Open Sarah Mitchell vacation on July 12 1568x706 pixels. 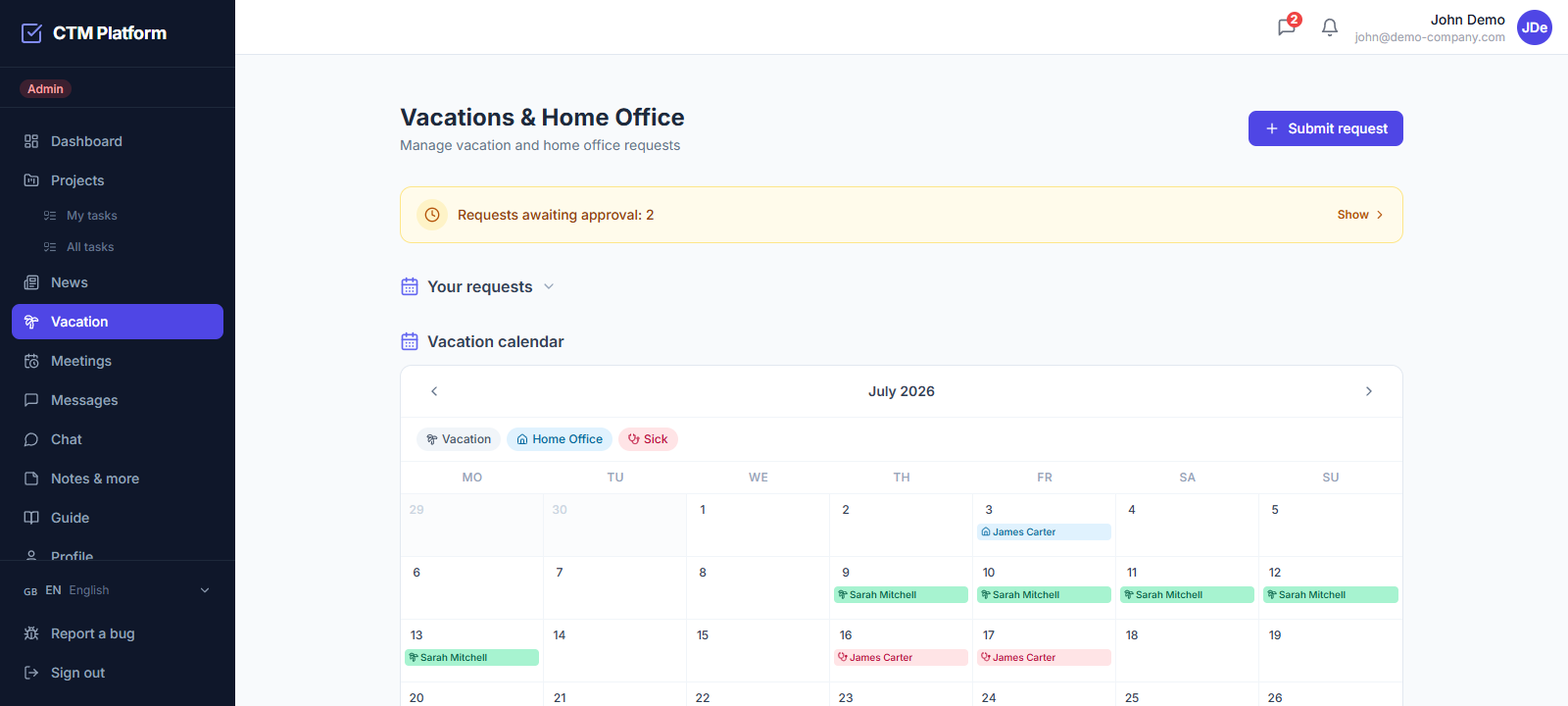[1330, 595]
